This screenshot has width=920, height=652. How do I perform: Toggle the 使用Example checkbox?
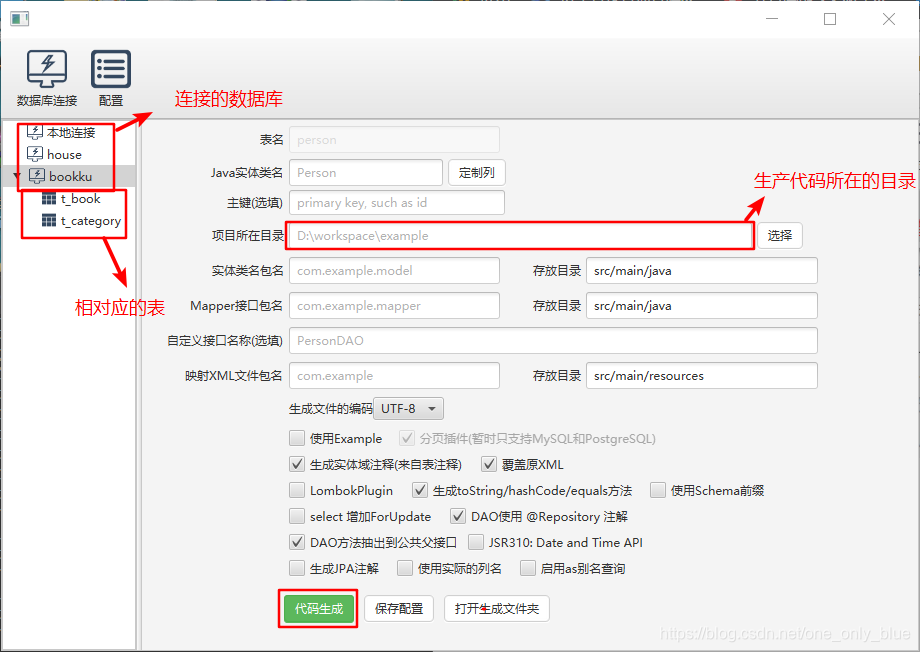[297, 438]
